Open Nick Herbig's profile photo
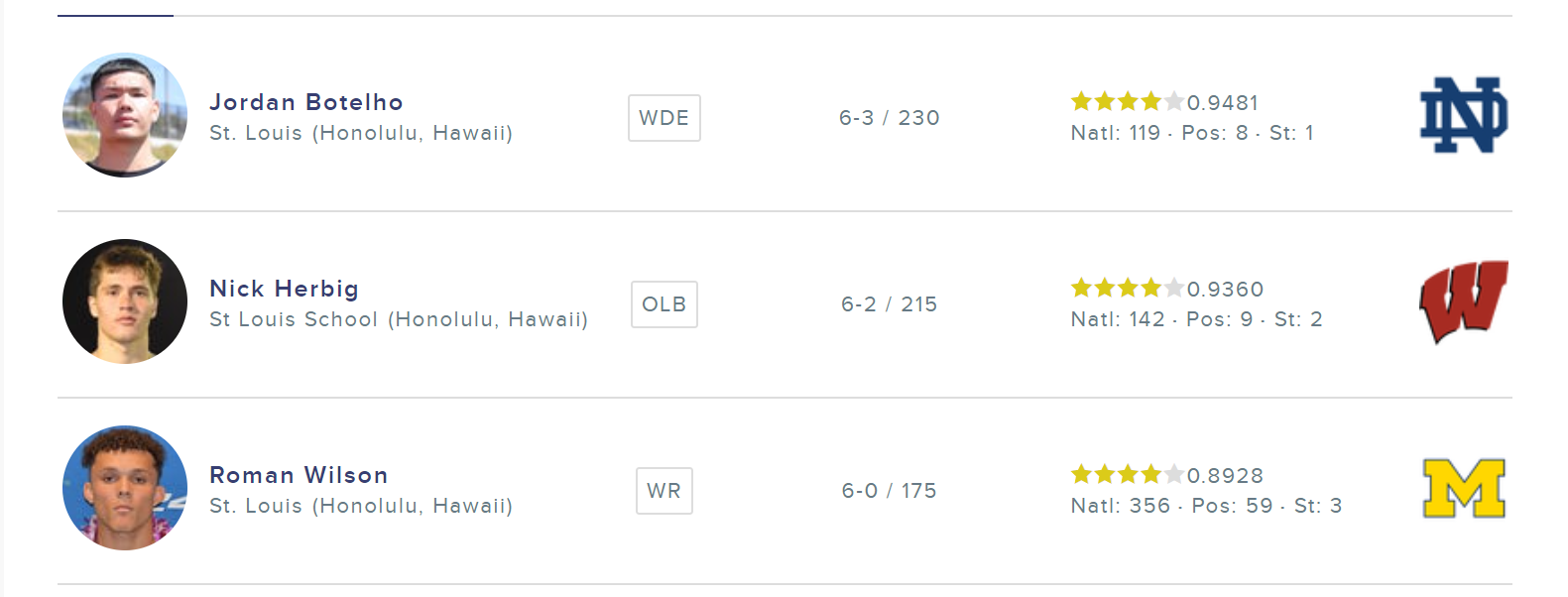 125,301
